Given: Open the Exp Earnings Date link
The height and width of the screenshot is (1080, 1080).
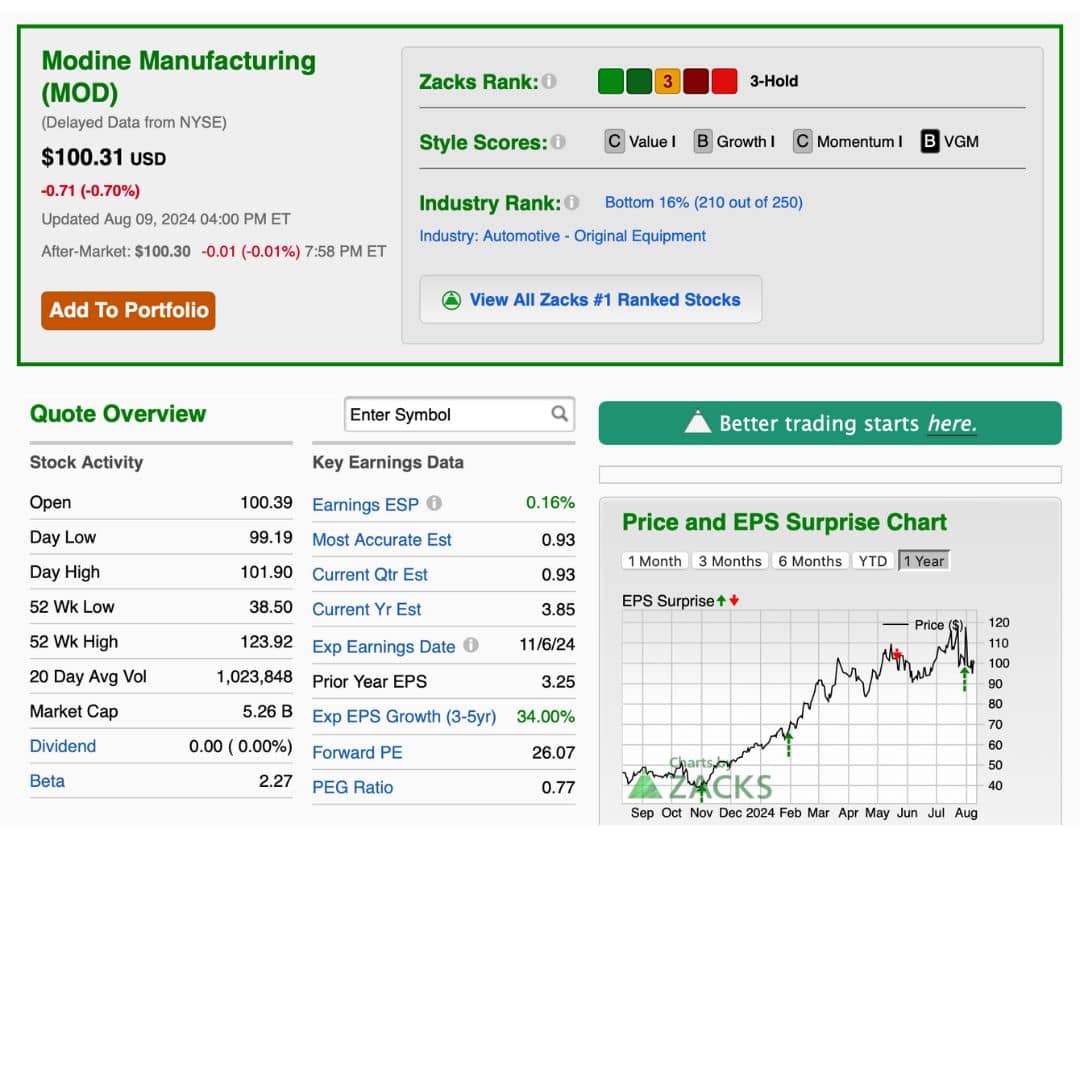Looking at the screenshot, I should 384,647.
